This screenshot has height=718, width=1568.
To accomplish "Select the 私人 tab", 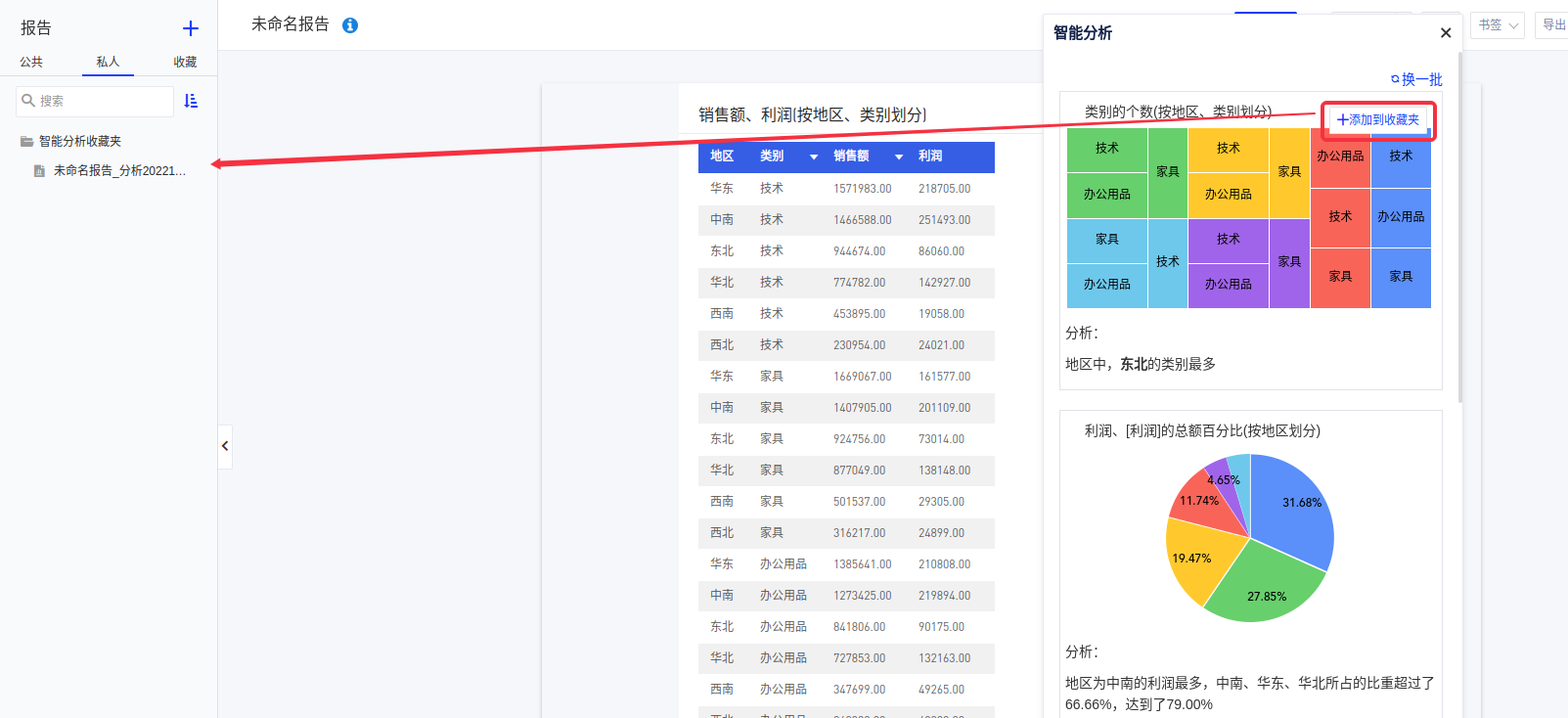I will pyautogui.click(x=108, y=62).
